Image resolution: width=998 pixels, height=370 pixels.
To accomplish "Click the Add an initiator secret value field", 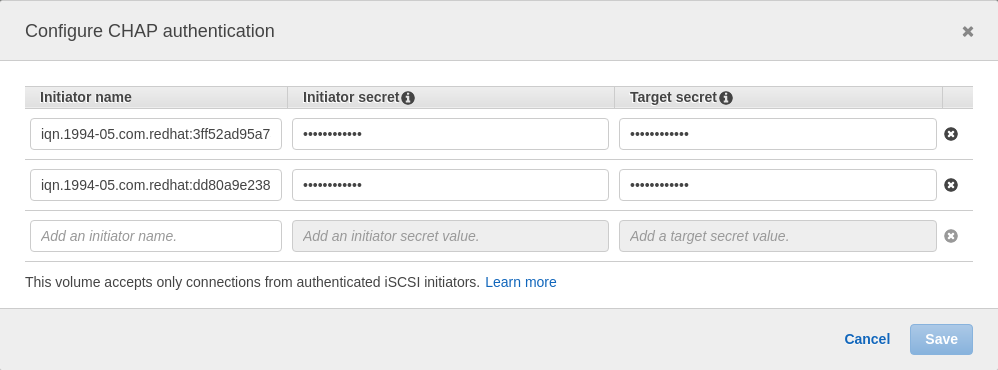I will (451, 236).
